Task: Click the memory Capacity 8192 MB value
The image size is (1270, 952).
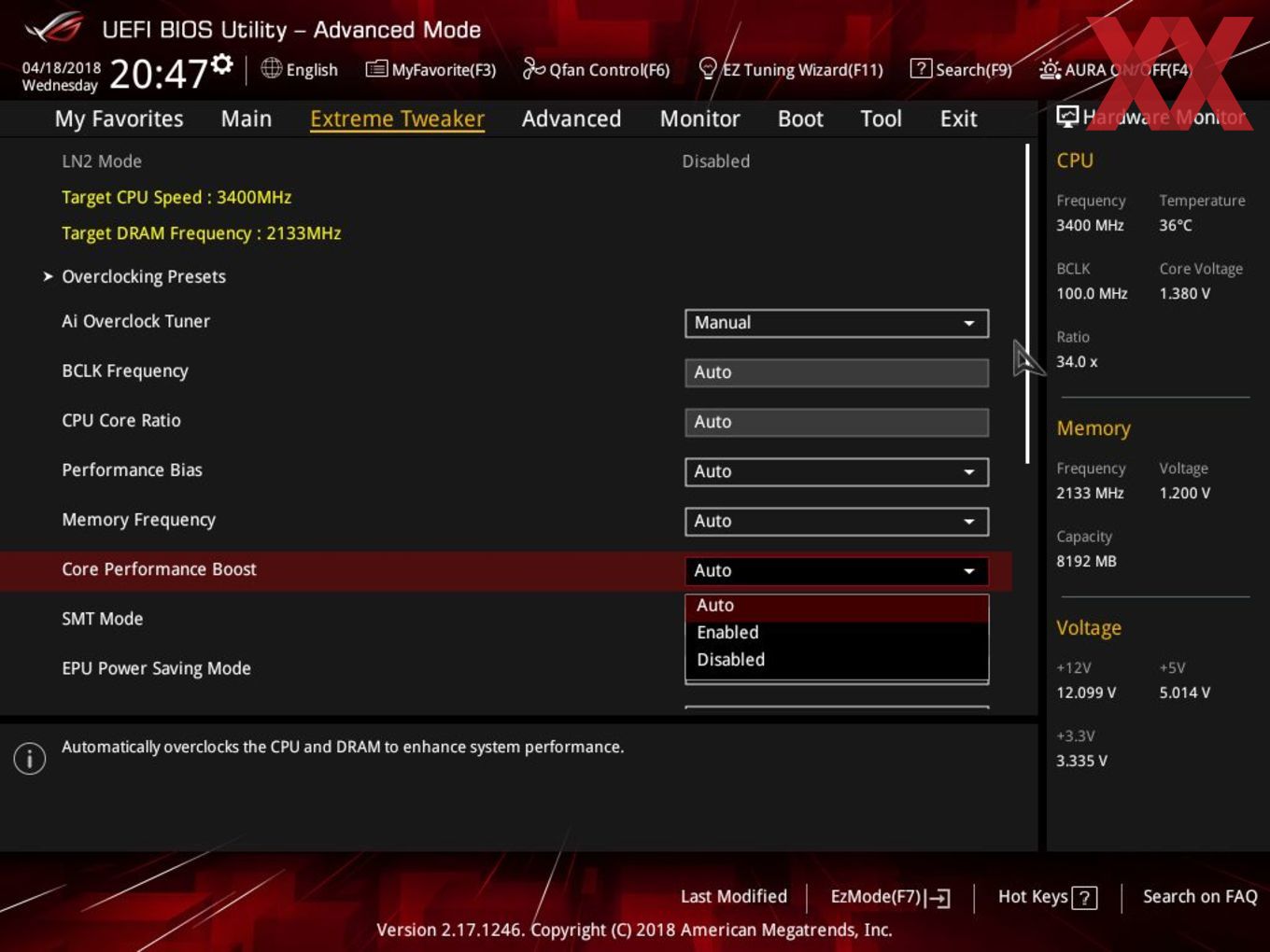Action: point(1086,561)
